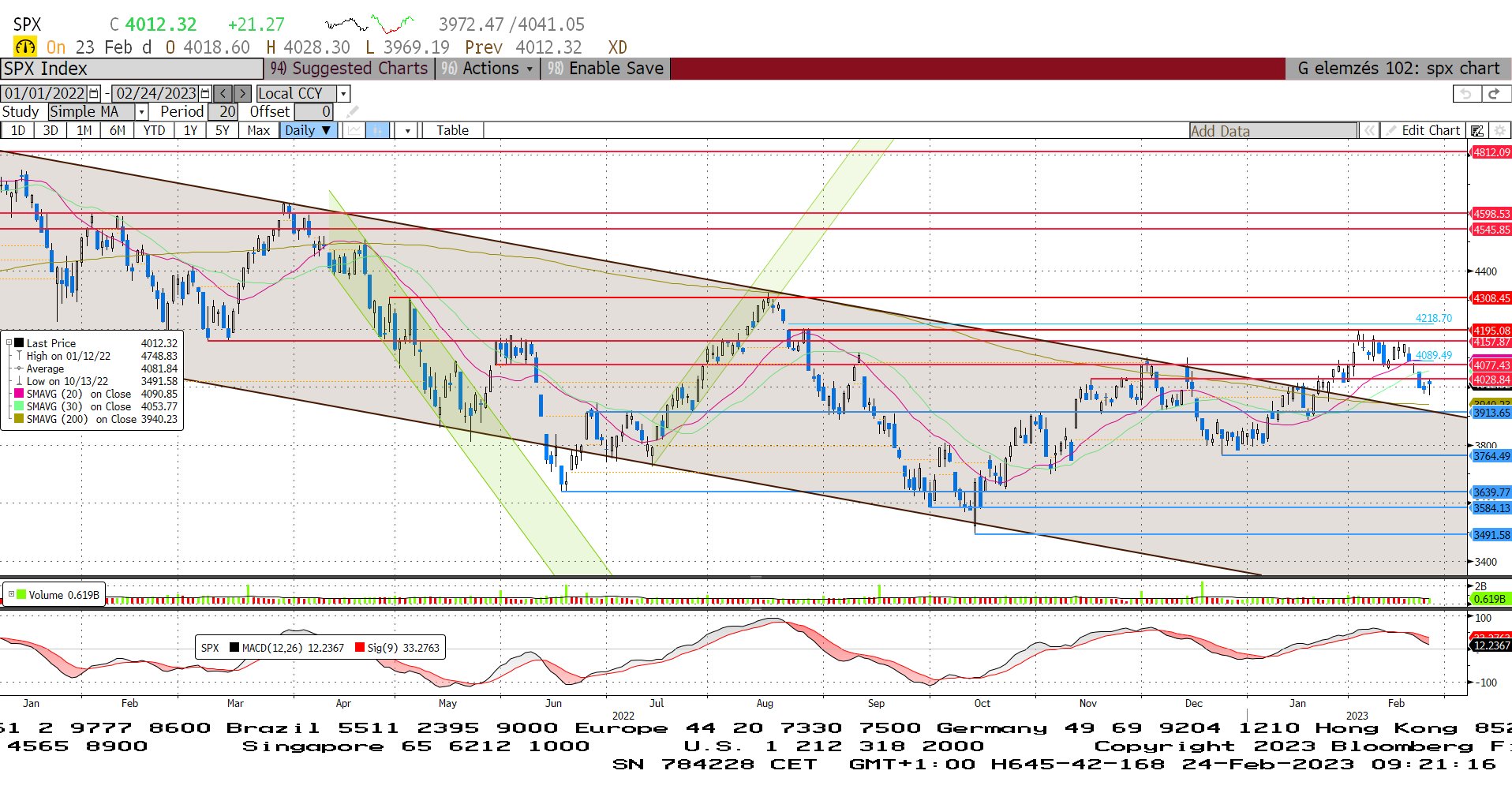Click the yellow quote gauge icon
Viewport: 1512px width, 808px height.
click(25, 47)
